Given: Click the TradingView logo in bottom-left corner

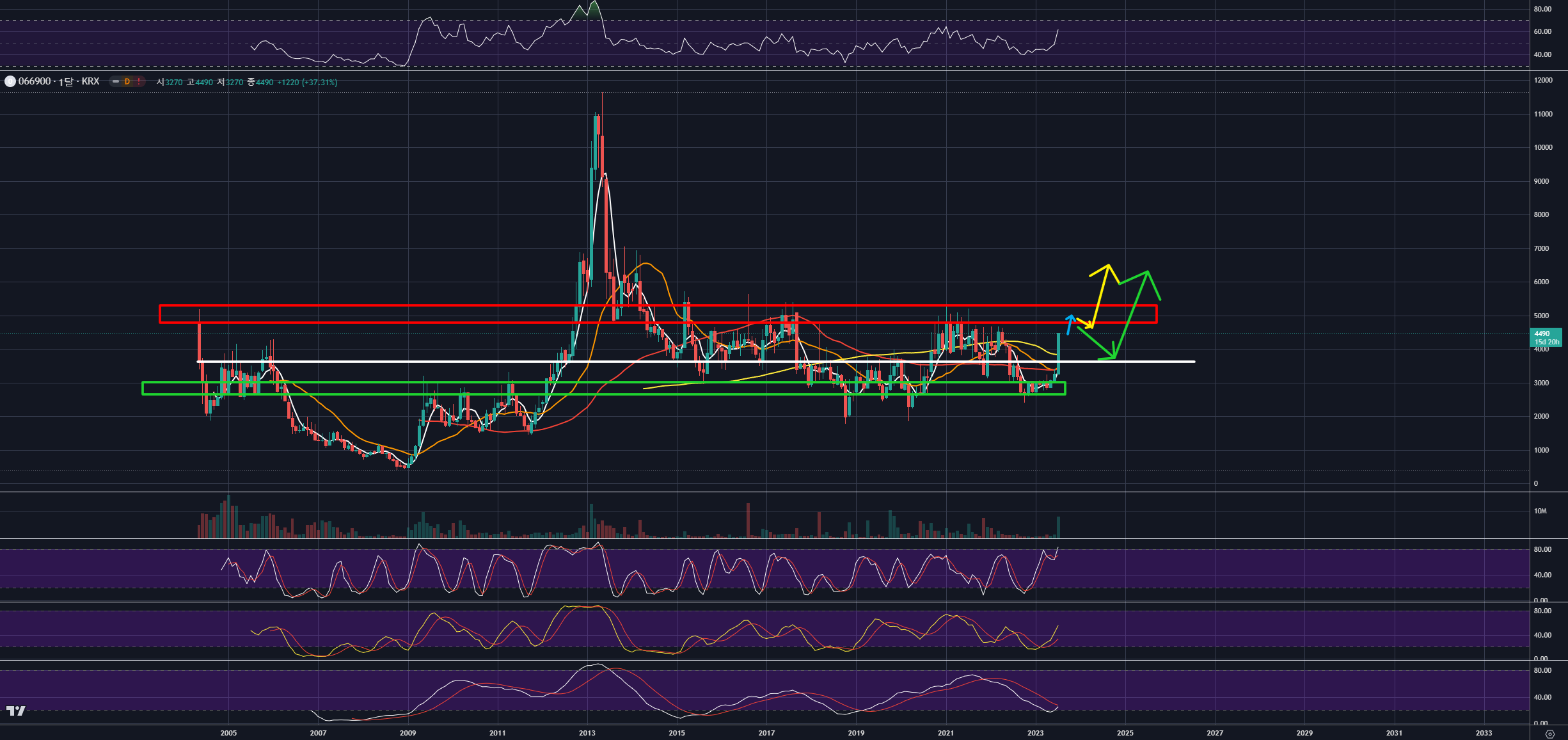Looking at the screenshot, I should (16, 711).
